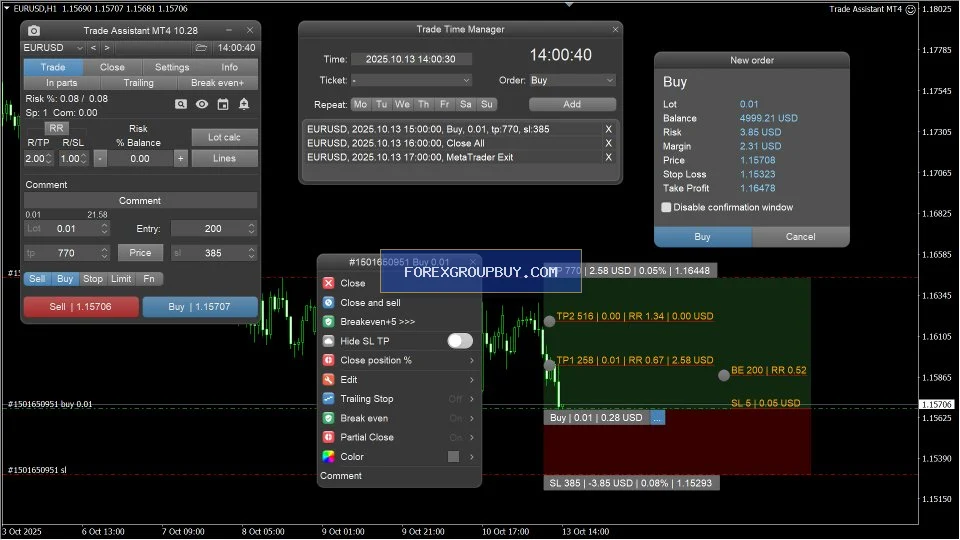Click the camera screenshot icon in Trade Assistant

(x=34, y=31)
